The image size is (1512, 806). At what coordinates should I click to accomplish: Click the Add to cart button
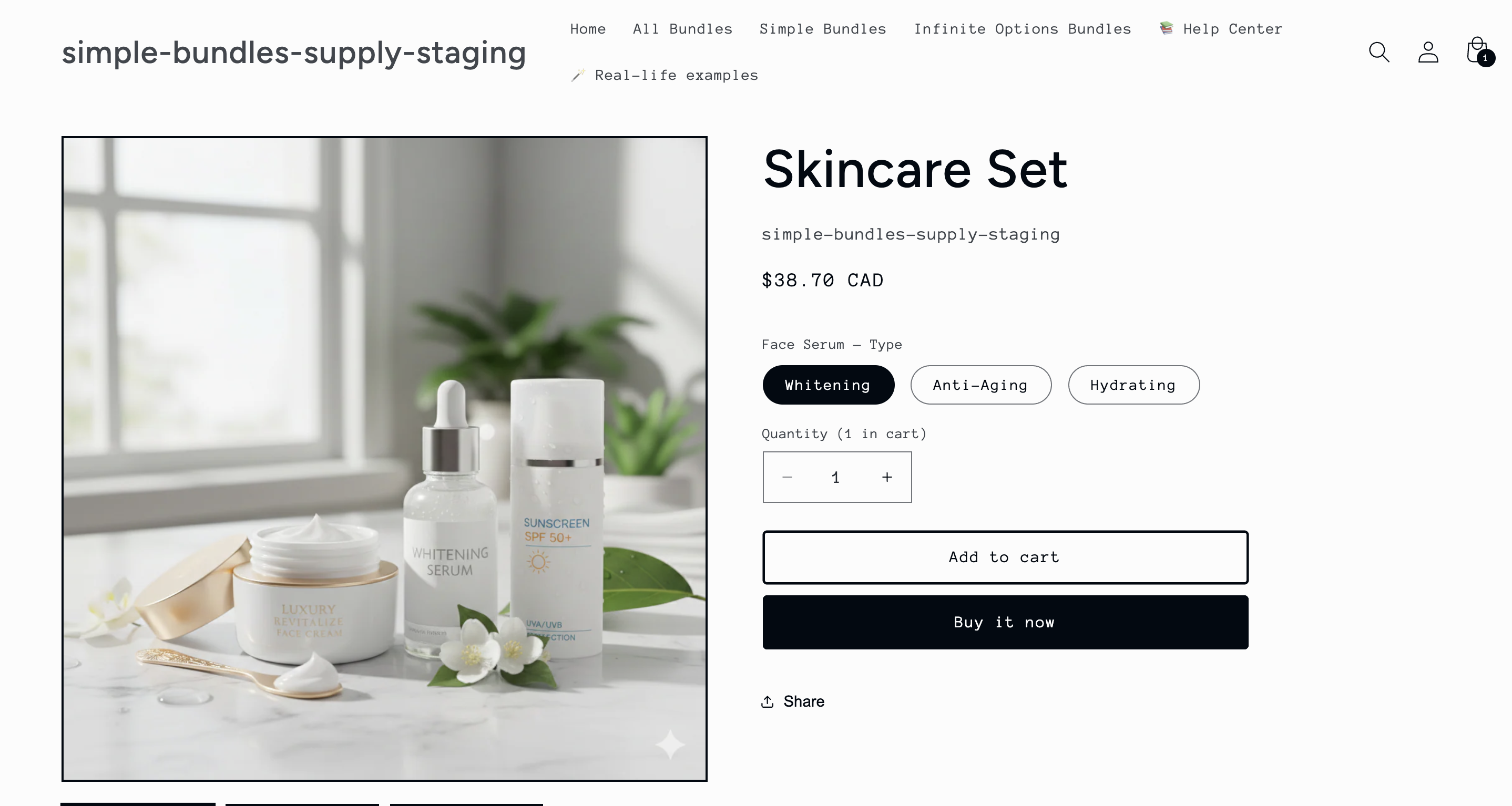(x=1005, y=557)
